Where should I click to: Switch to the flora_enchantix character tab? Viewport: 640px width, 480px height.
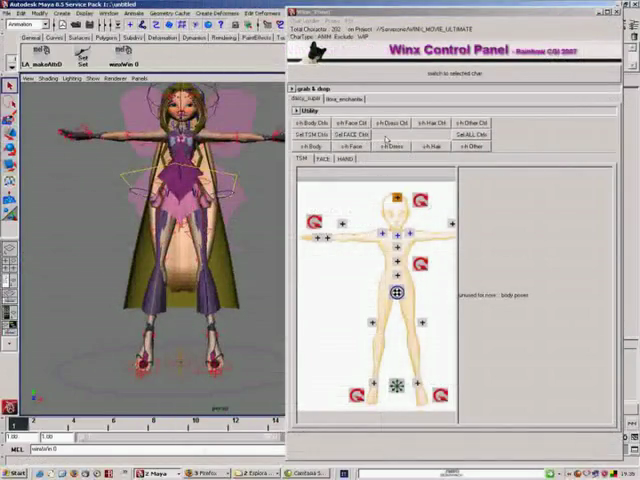click(344, 99)
